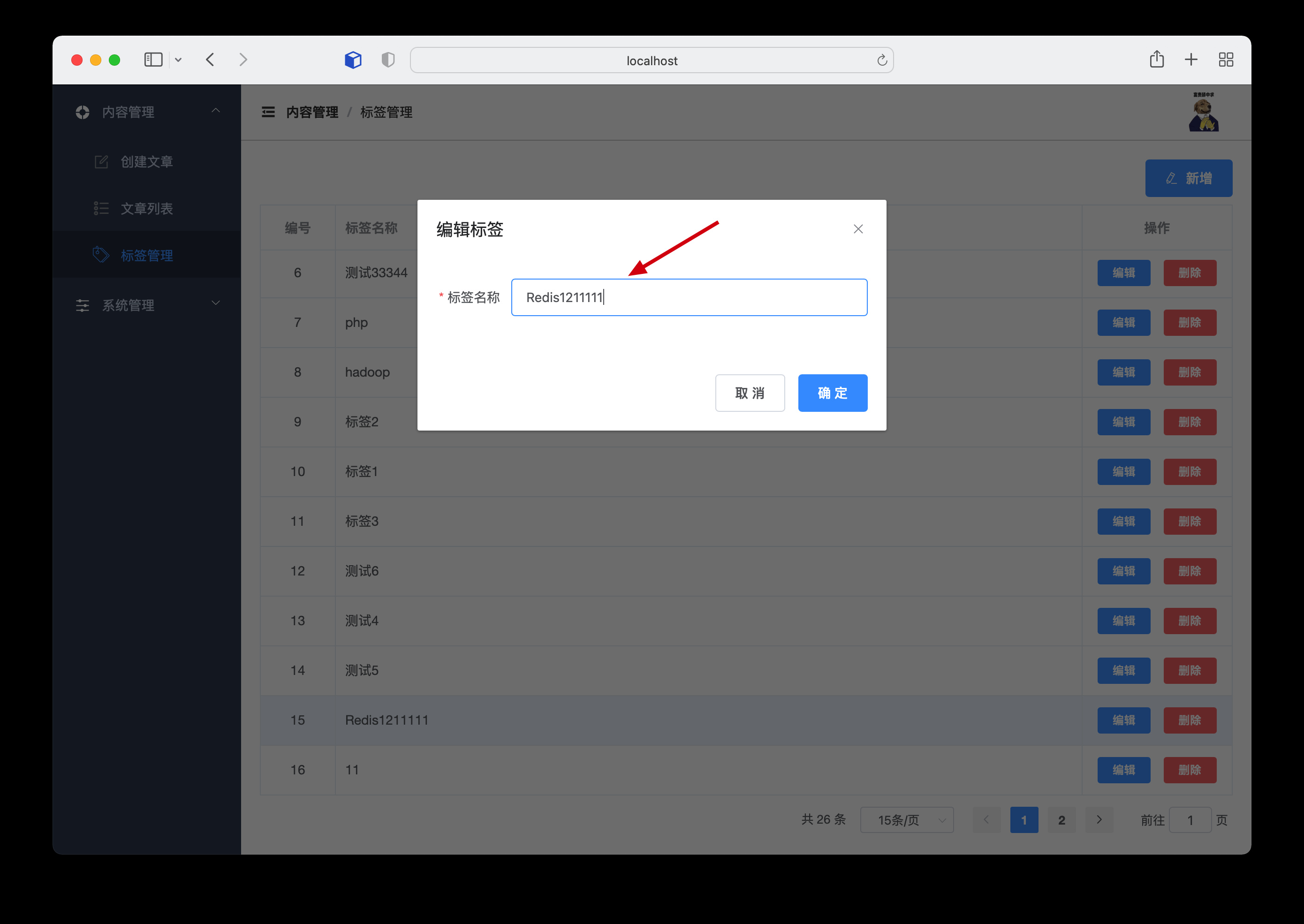Toggle Safari sidebar panel icon

[x=153, y=60]
